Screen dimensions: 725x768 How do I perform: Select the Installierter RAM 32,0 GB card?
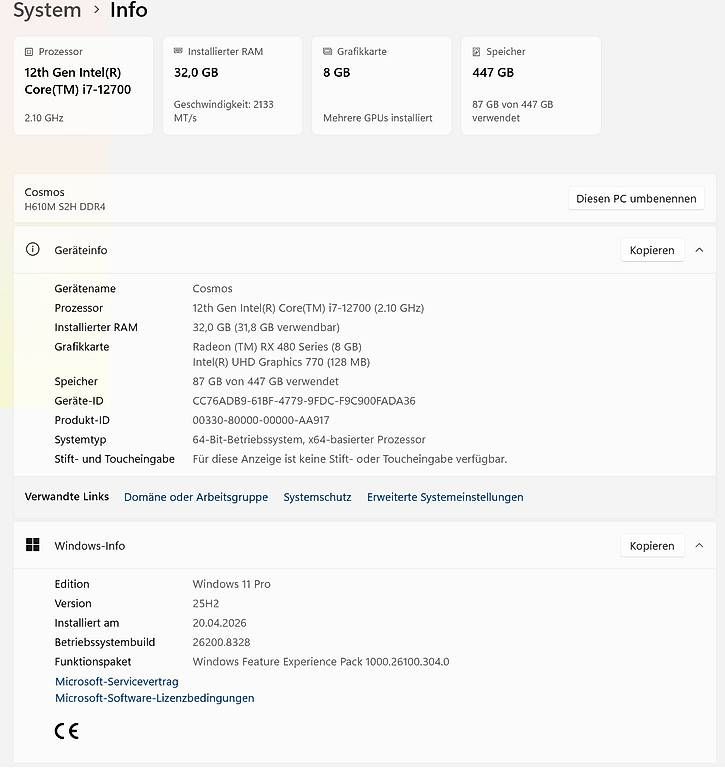(232, 85)
